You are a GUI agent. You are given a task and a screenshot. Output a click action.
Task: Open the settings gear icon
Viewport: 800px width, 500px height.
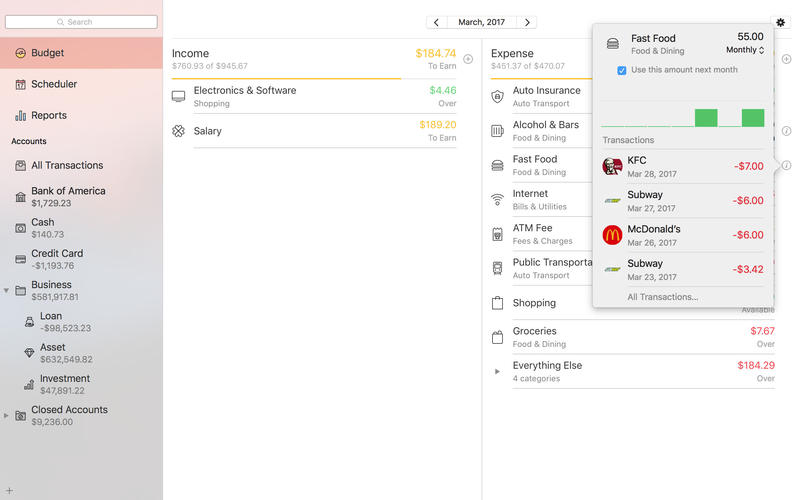780,22
